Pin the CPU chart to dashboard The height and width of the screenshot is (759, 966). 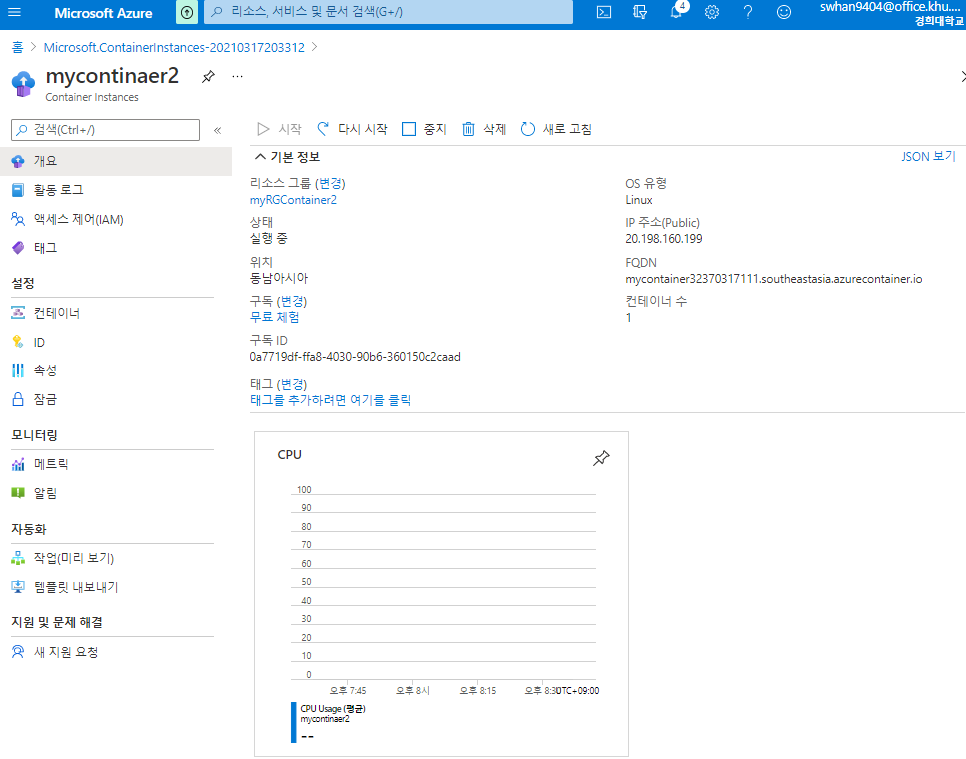point(601,458)
